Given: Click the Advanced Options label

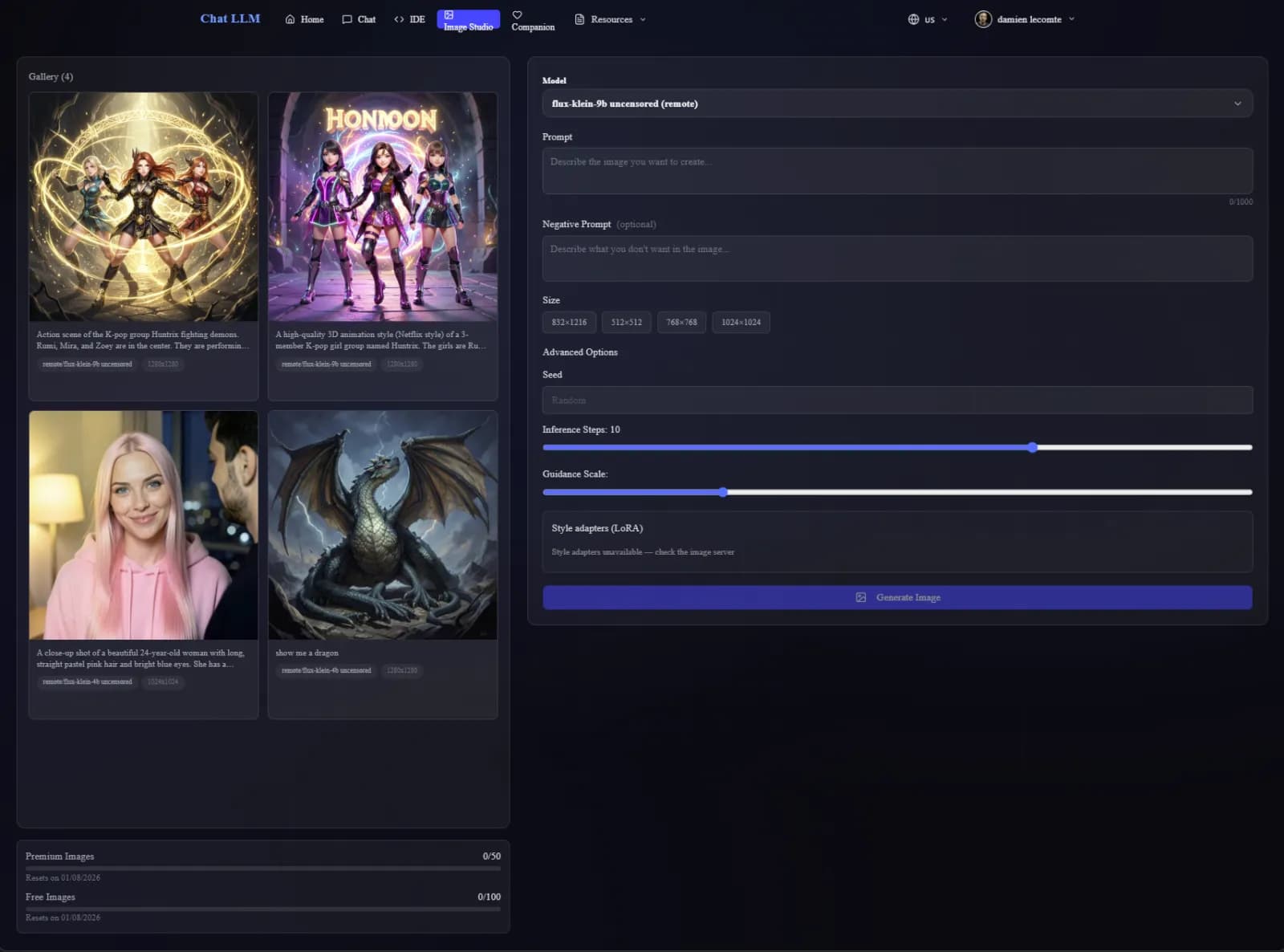Looking at the screenshot, I should pos(580,352).
